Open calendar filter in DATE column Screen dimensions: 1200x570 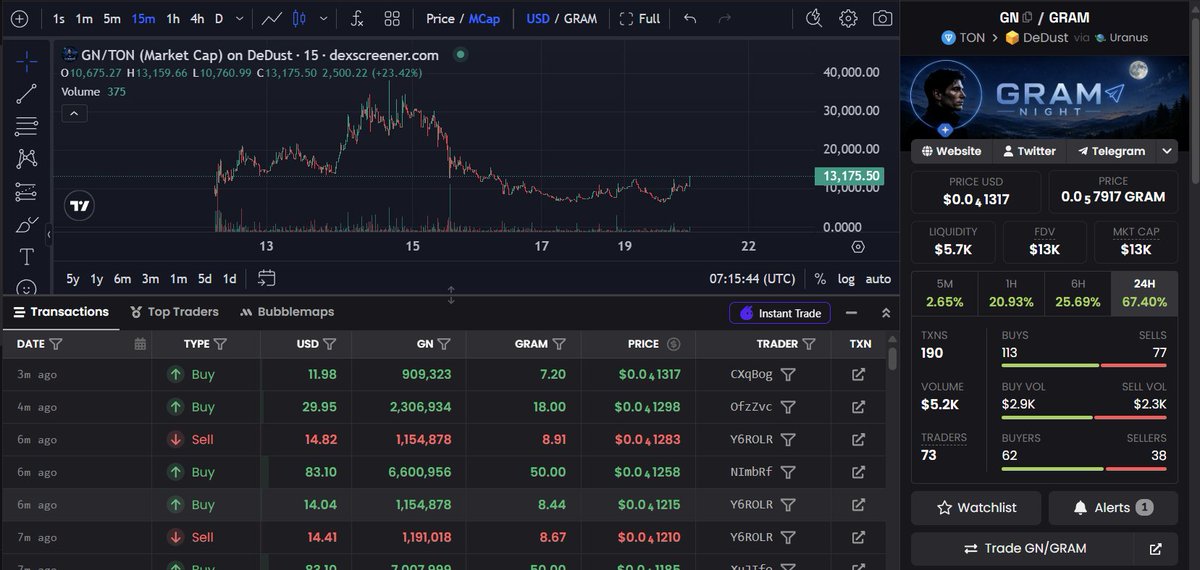coord(140,343)
